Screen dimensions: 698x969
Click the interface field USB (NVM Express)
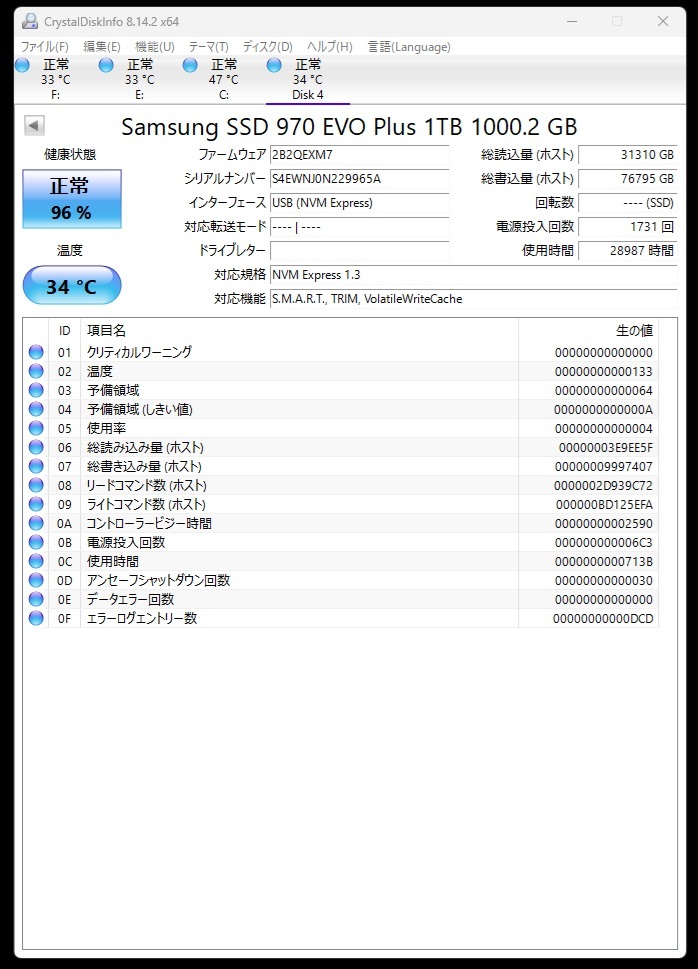[x=360, y=203]
